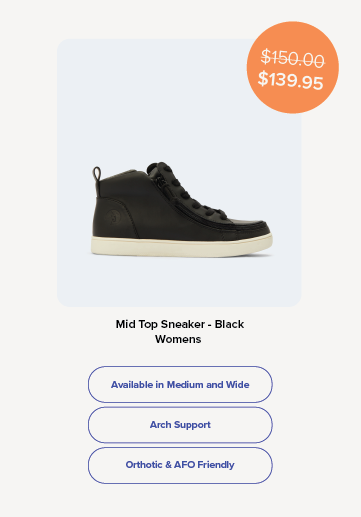This screenshot has height=517, width=361.
Task: Choose the Arch Support feature tag
Action: [x=180, y=425]
